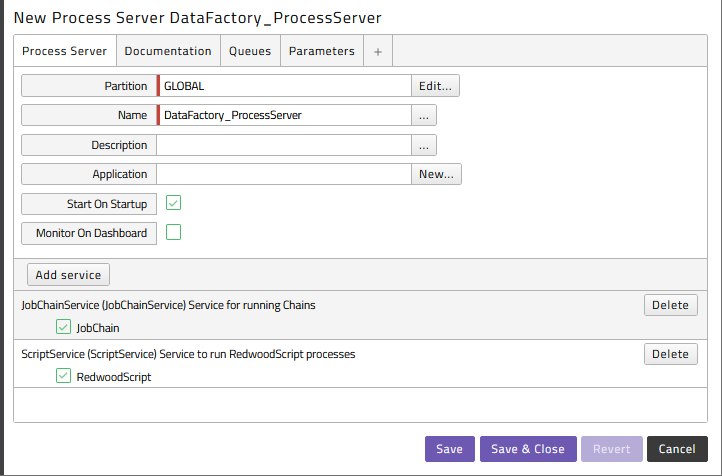Click Save & Close
The width and height of the screenshot is (722, 476).
(528, 449)
